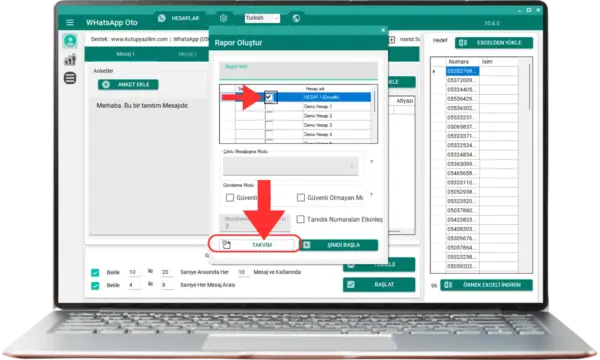Select the number cell 05309676...
Image resolution: width=600 pixels, height=360 pixels.
click(x=462, y=238)
